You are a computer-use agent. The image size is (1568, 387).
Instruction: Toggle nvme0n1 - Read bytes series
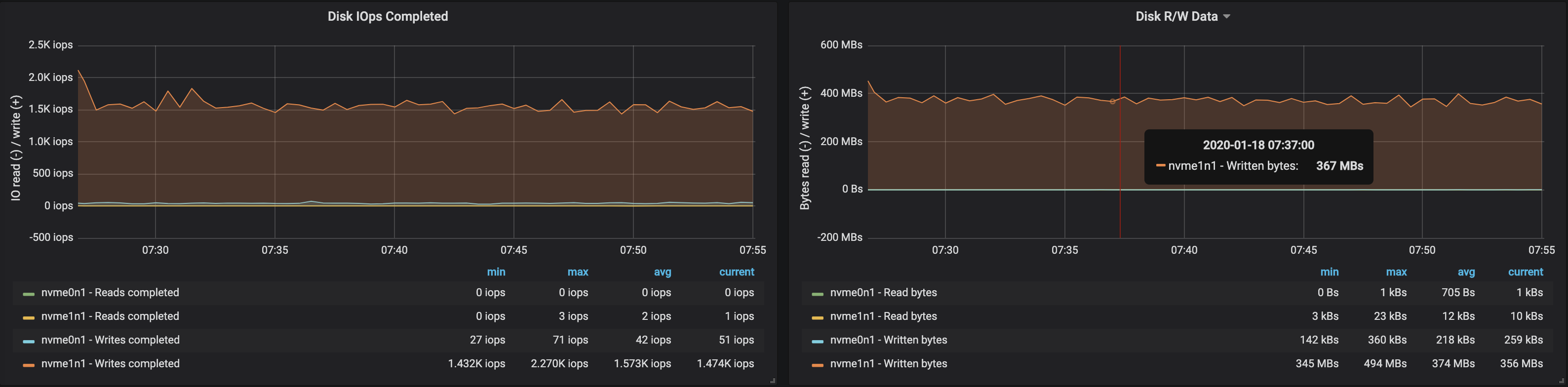(x=883, y=293)
